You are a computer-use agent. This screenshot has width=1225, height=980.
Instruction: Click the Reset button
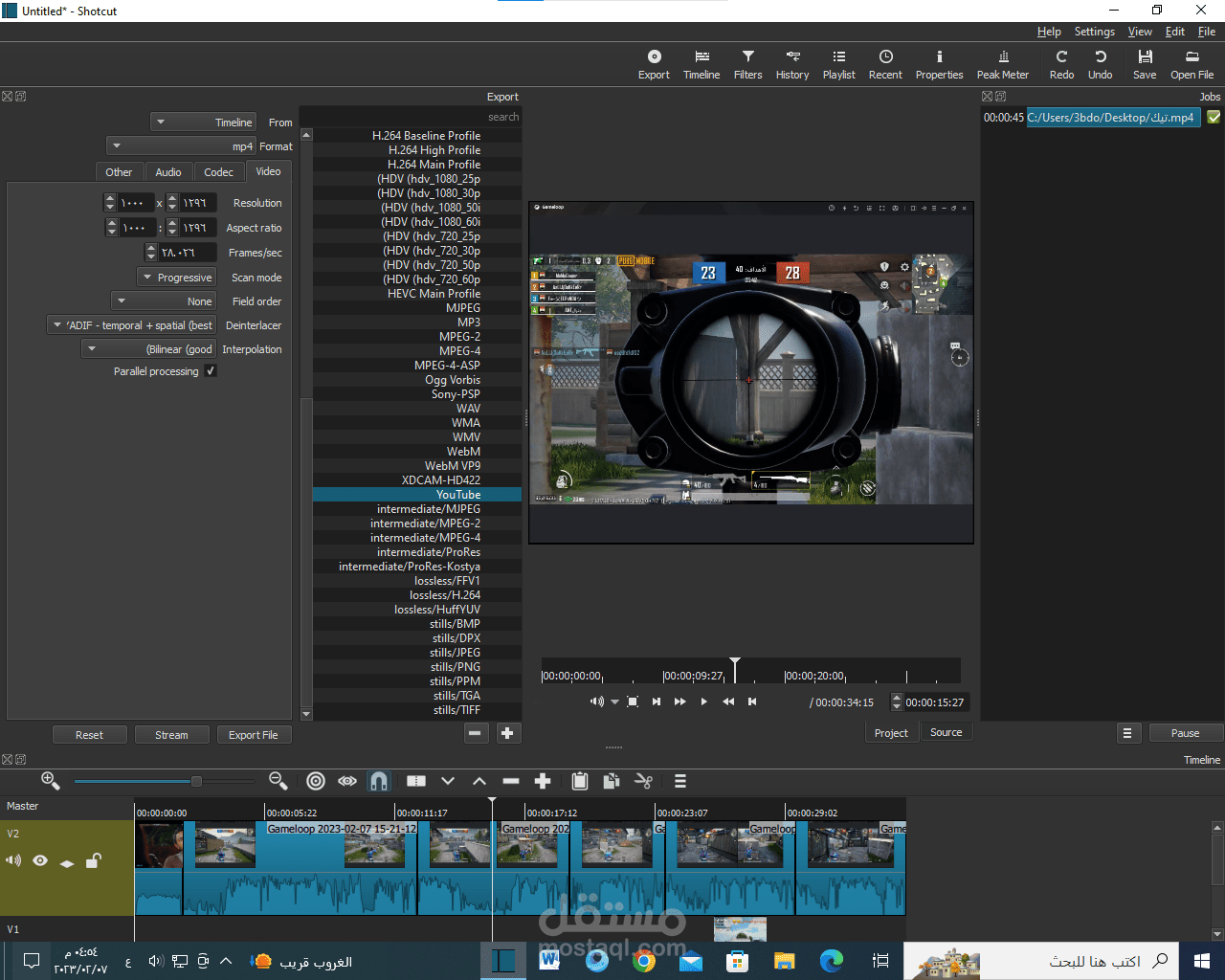(89, 735)
